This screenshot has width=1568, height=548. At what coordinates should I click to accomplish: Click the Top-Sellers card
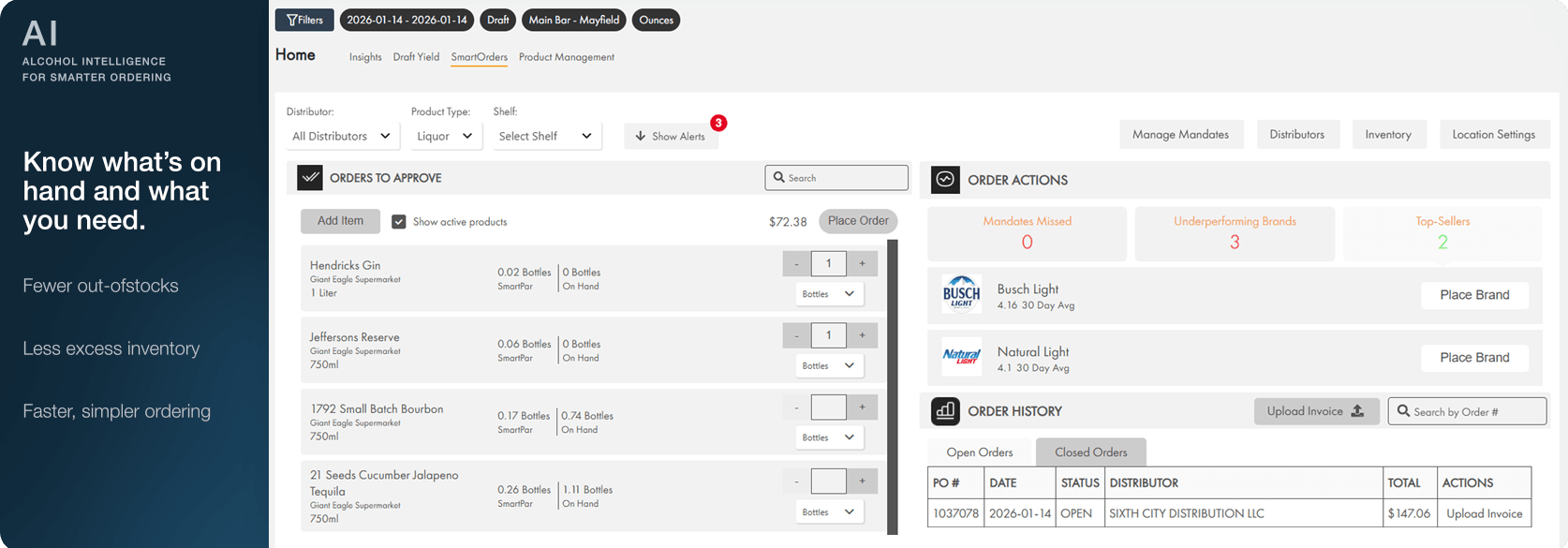tap(1442, 233)
